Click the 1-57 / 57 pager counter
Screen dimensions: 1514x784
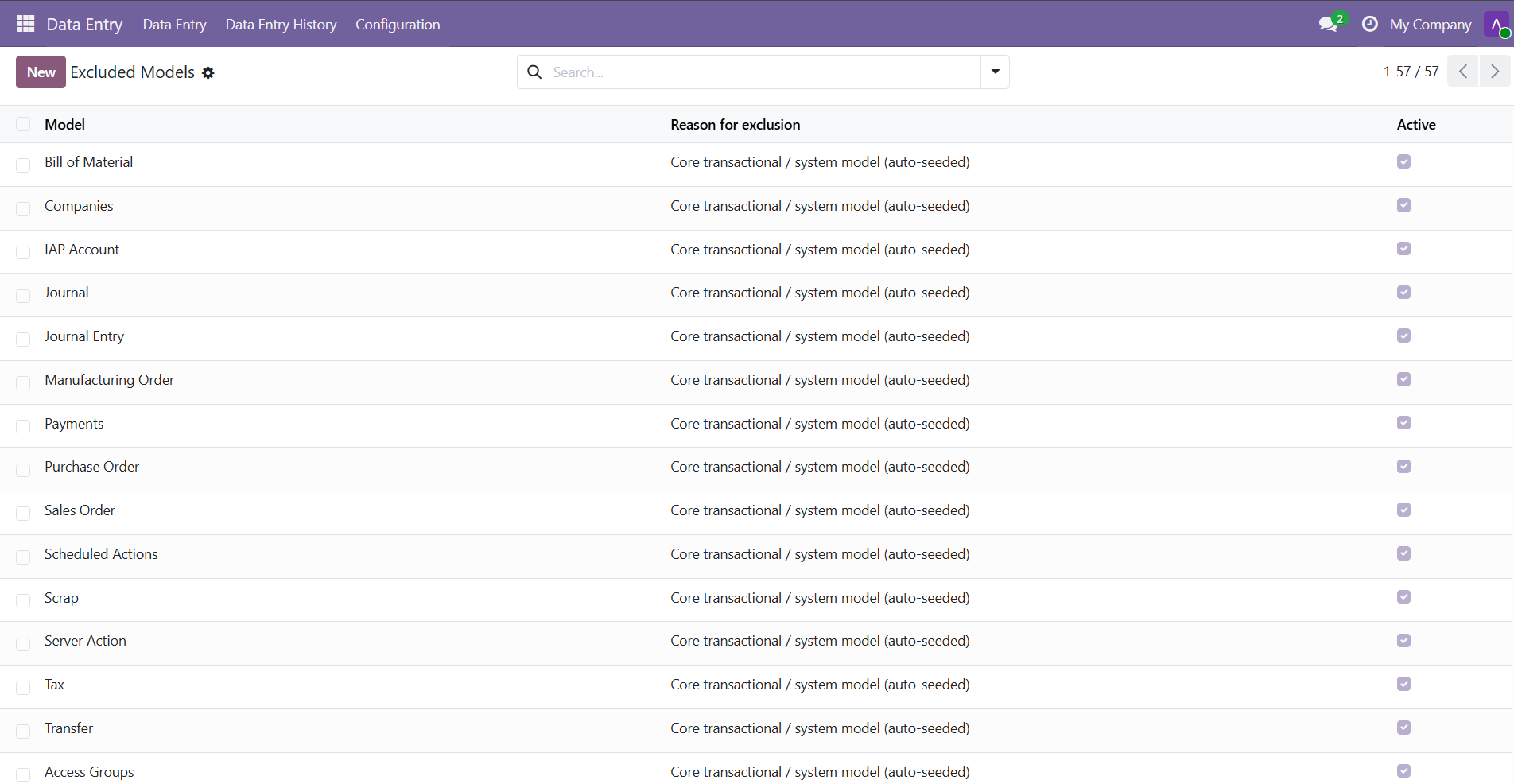[1411, 72]
